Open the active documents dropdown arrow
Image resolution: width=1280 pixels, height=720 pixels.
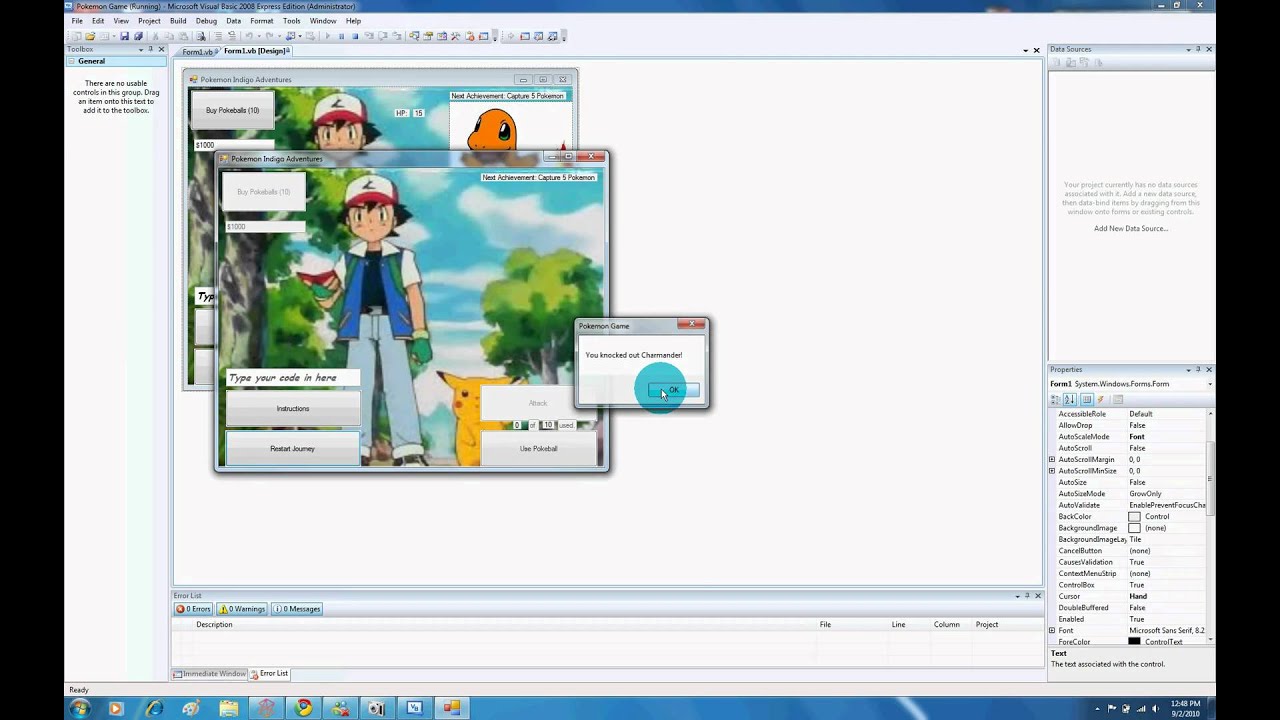[x=1024, y=50]
